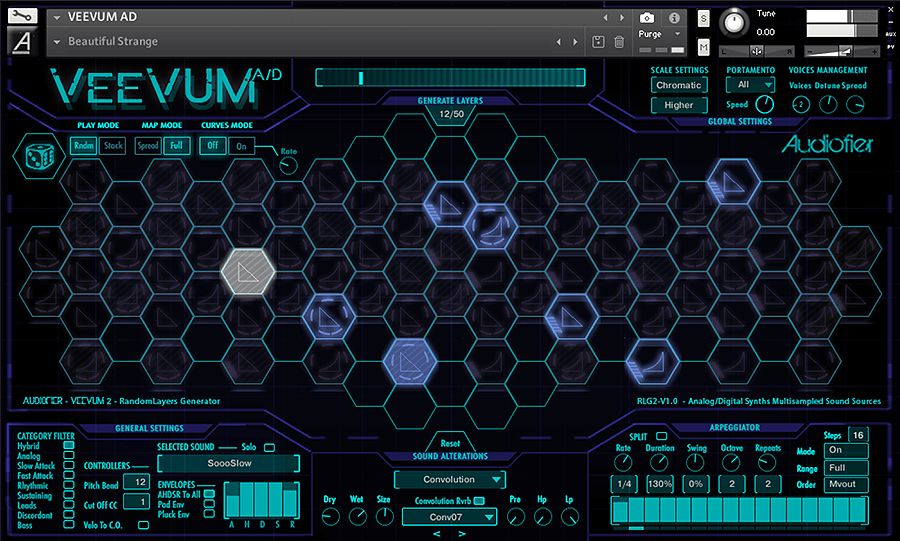Open the Conv07 impulse dropdown
Screen dimensions: 900x541
coord(449,517)
